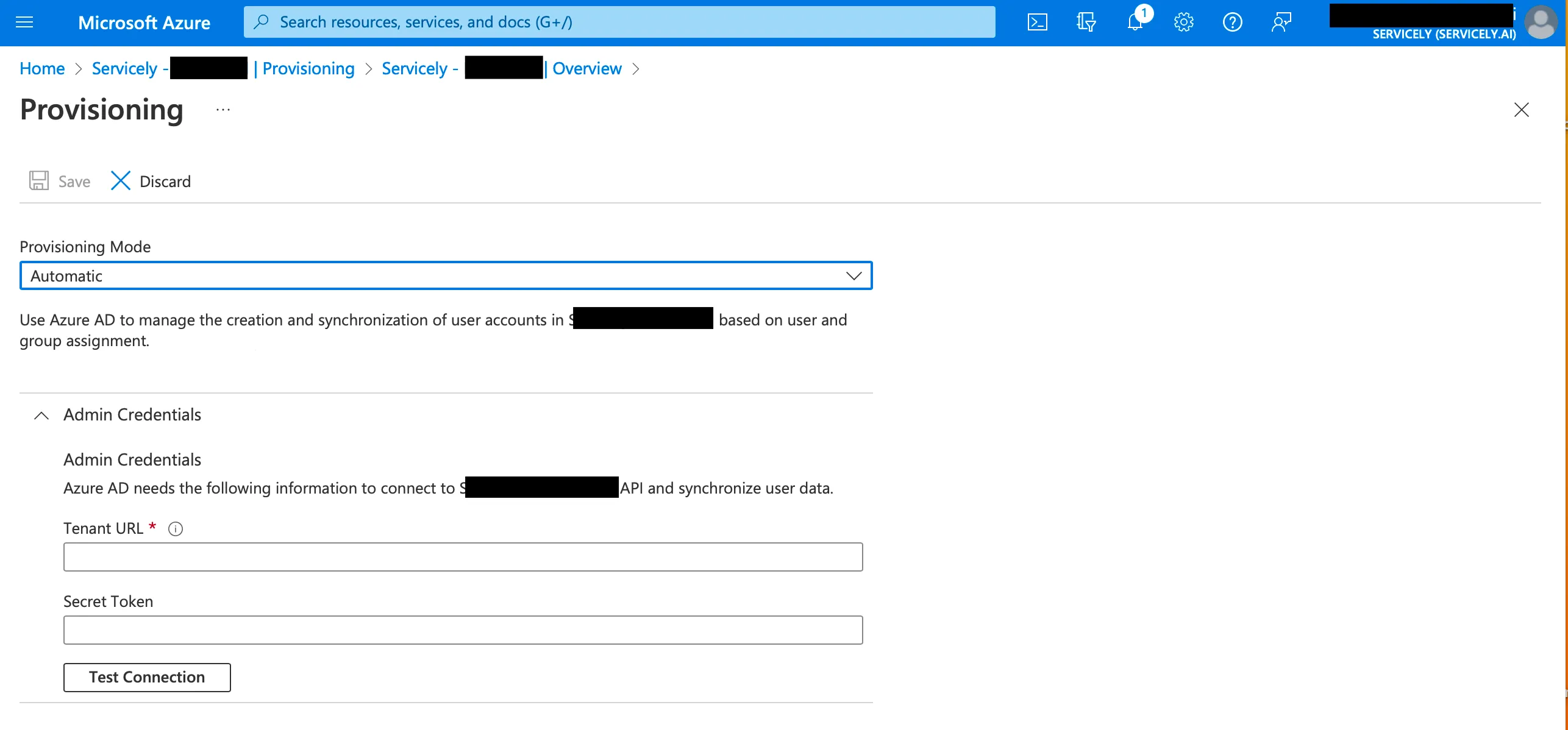Click the search magnifier icon

261,22
